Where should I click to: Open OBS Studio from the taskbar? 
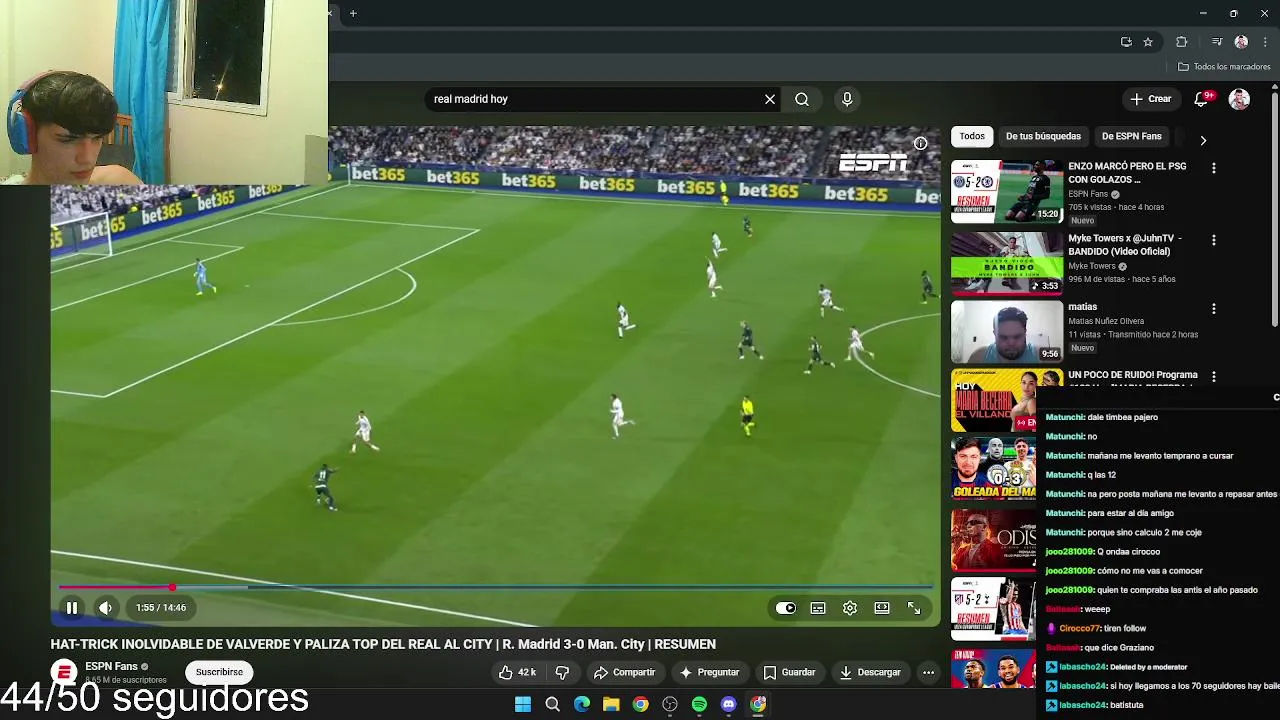click(x=670, y=704)
